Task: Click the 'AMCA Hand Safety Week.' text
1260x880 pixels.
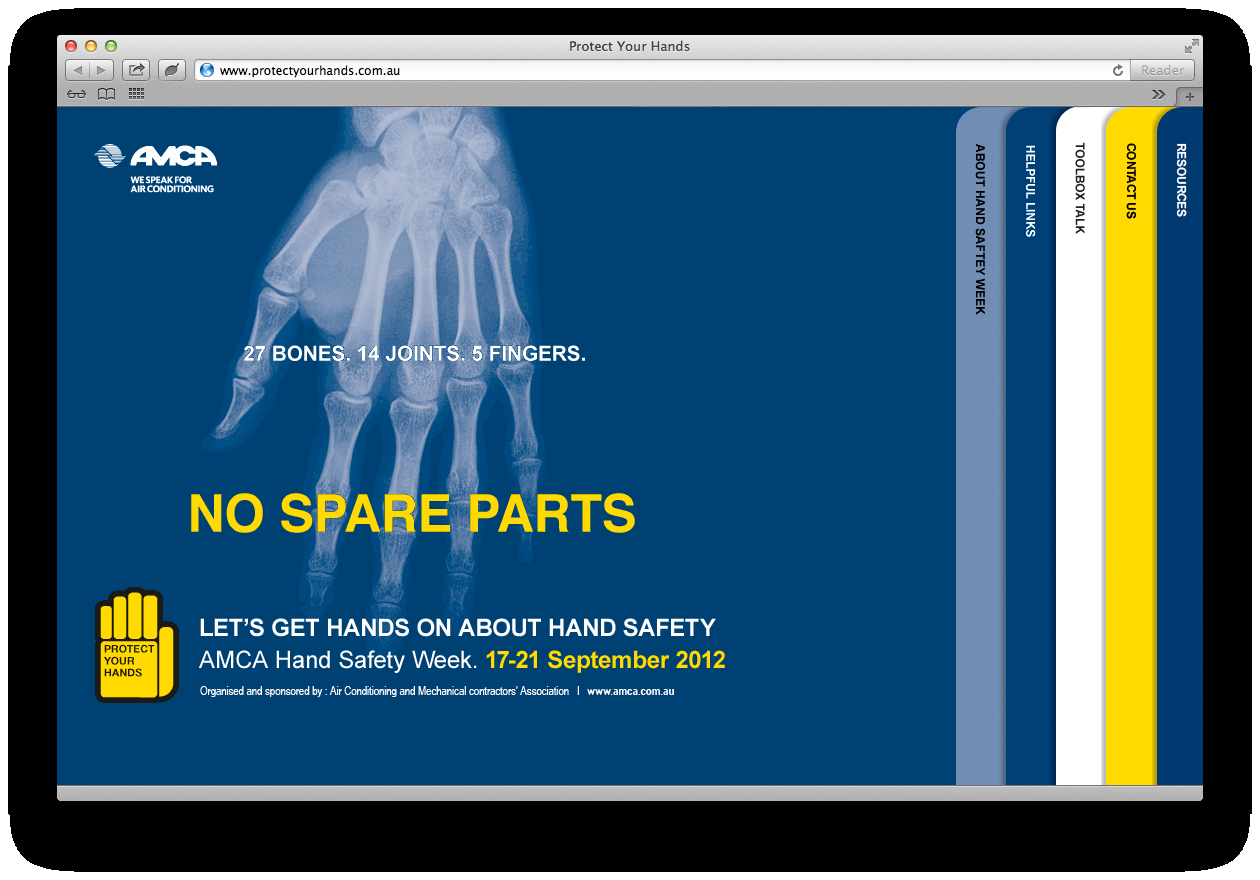Action: coord(339,660)
